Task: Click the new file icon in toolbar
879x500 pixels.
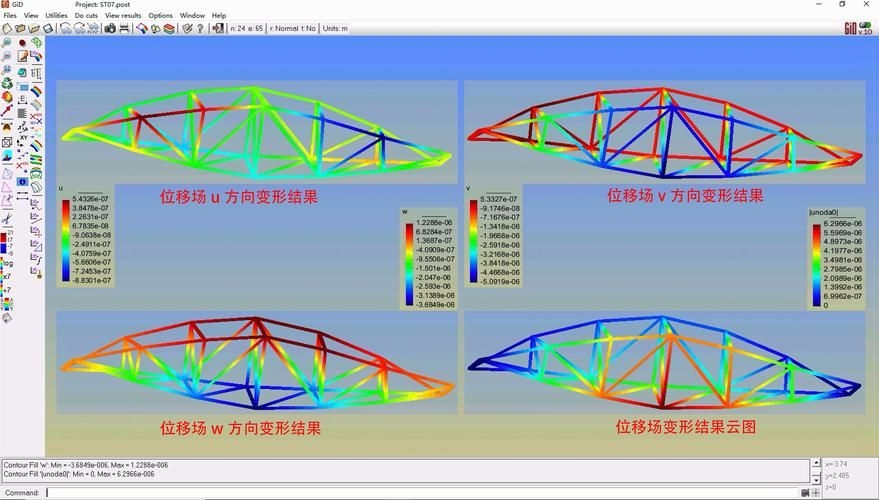Action: coord(7,29)
